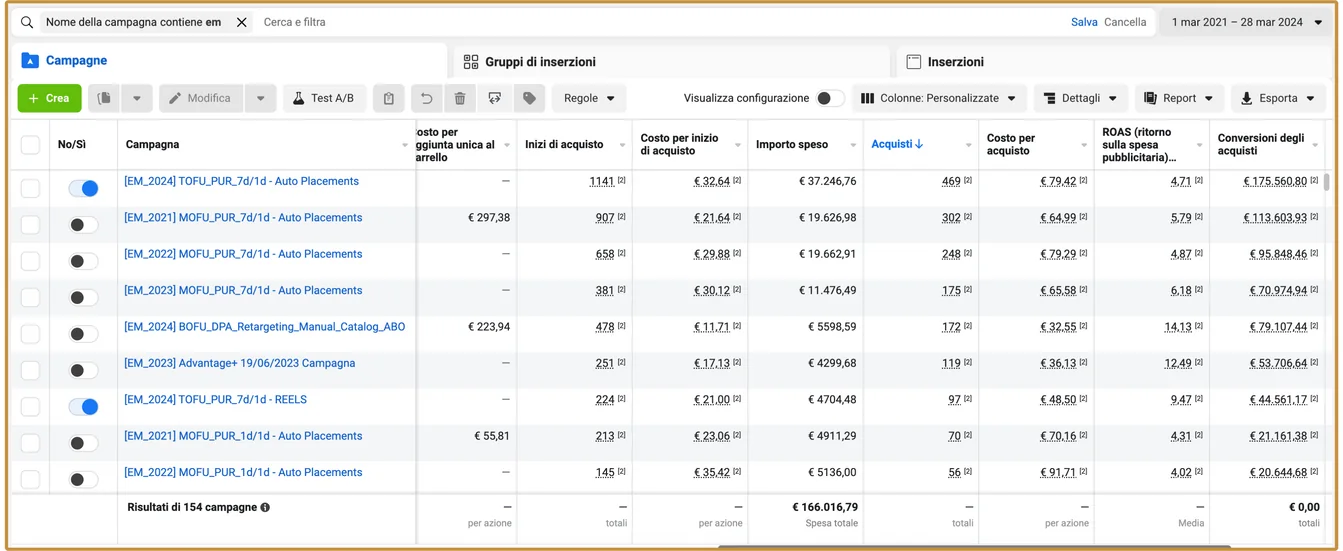Expand the duplicate options arrow

(x=137, y=98)
